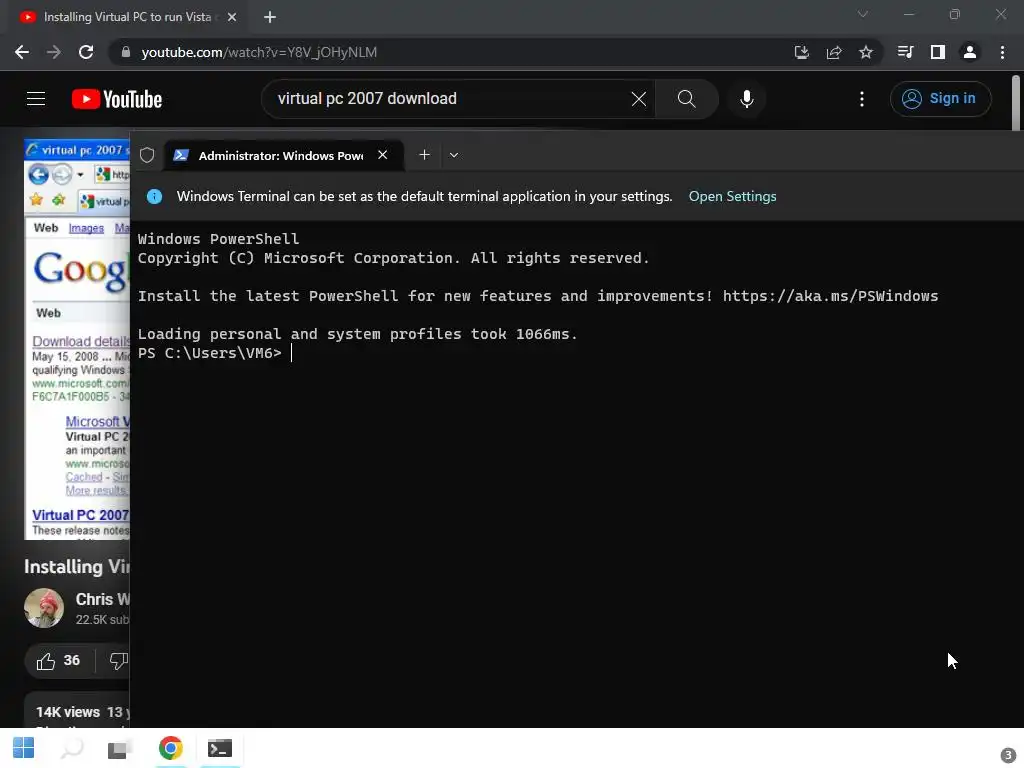Expand the Terminal new tab dropdown
1024x768 pixels.
(x=454, y=155)
